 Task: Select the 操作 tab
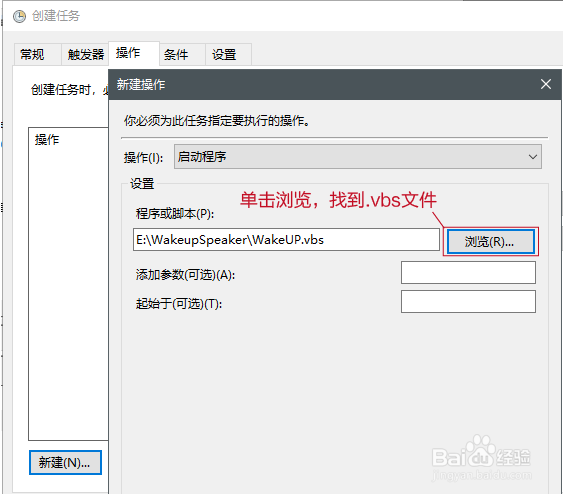pyautogui.click(x=134, y=53)
